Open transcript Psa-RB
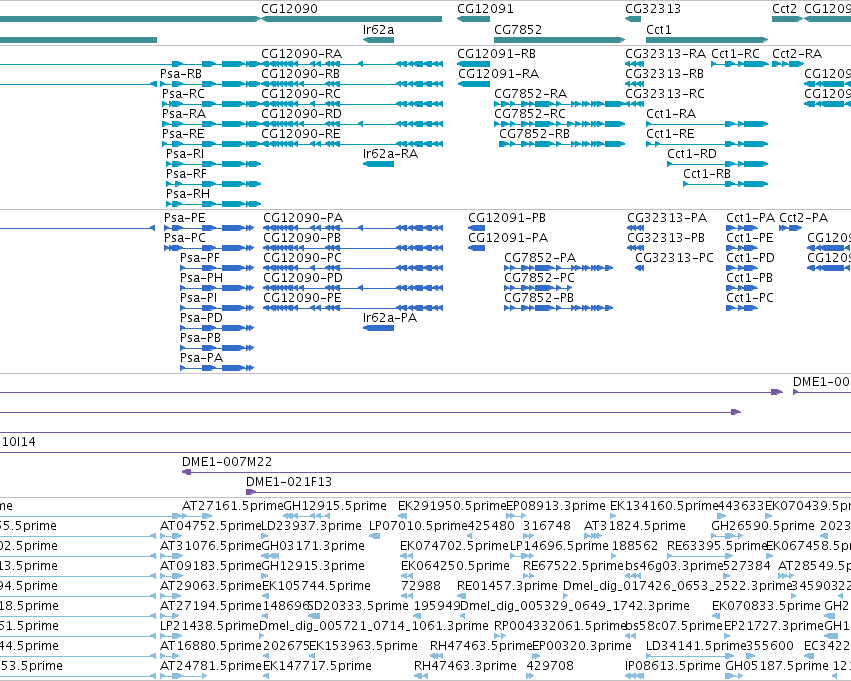 tap(181, 74)
